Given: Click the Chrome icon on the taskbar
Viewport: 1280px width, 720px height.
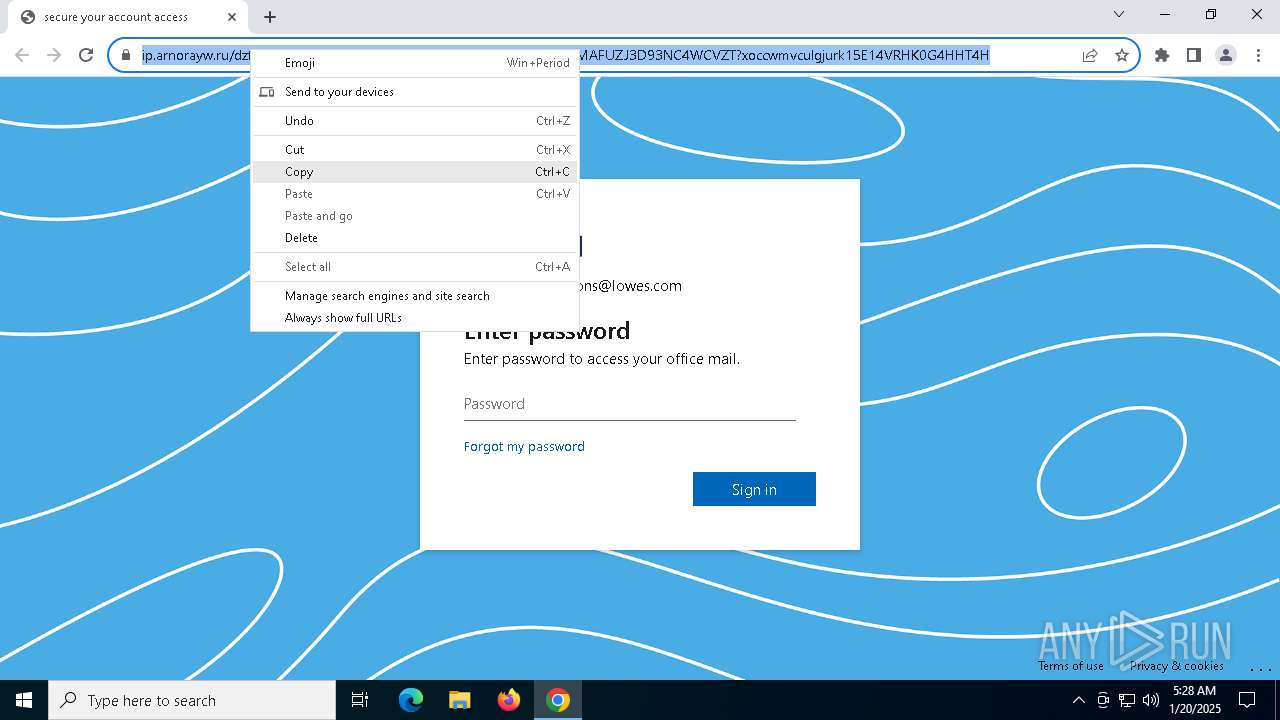Looking at the screenshot, I should [558, 700].
